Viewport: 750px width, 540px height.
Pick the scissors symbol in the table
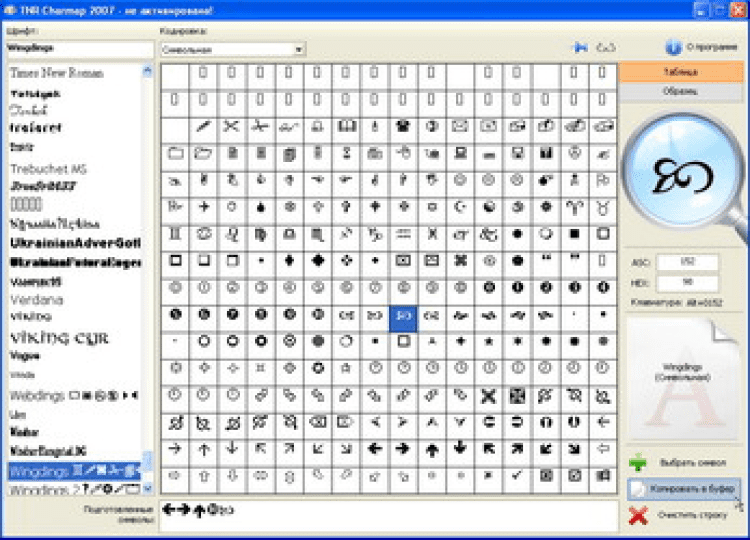pos(232,127)
